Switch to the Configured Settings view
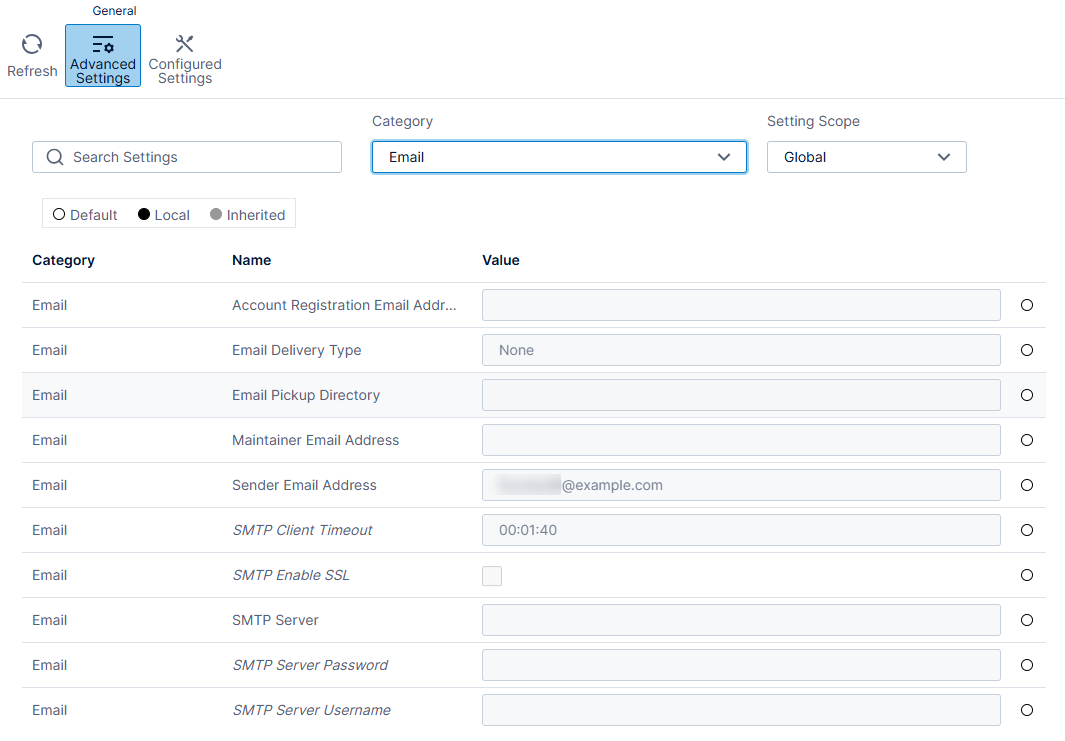The height and width of the screenshot is (741, 1065). click(x=184, y=55)
